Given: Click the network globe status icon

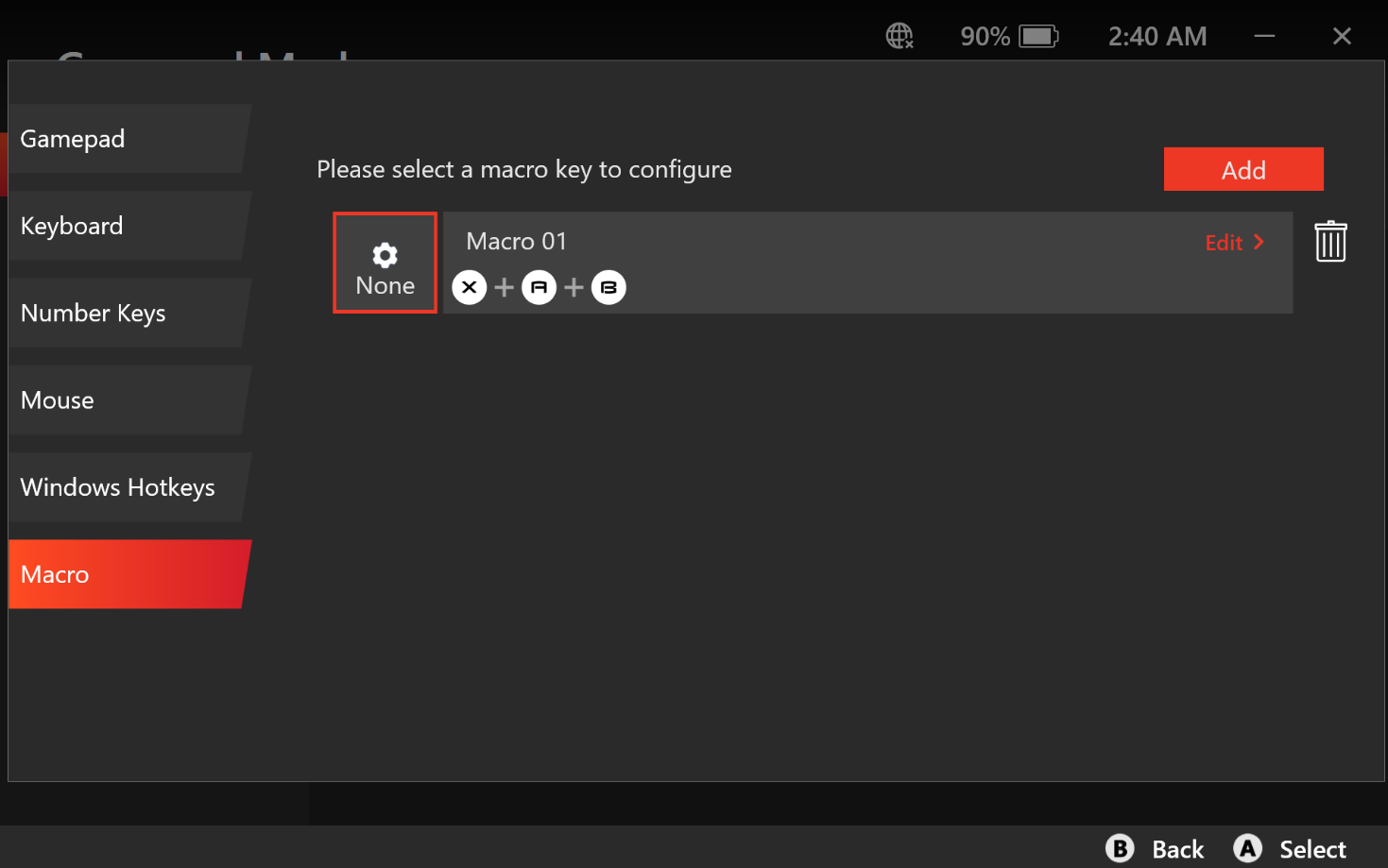Looking at the screenshot, I should click(x=899, y=37).
